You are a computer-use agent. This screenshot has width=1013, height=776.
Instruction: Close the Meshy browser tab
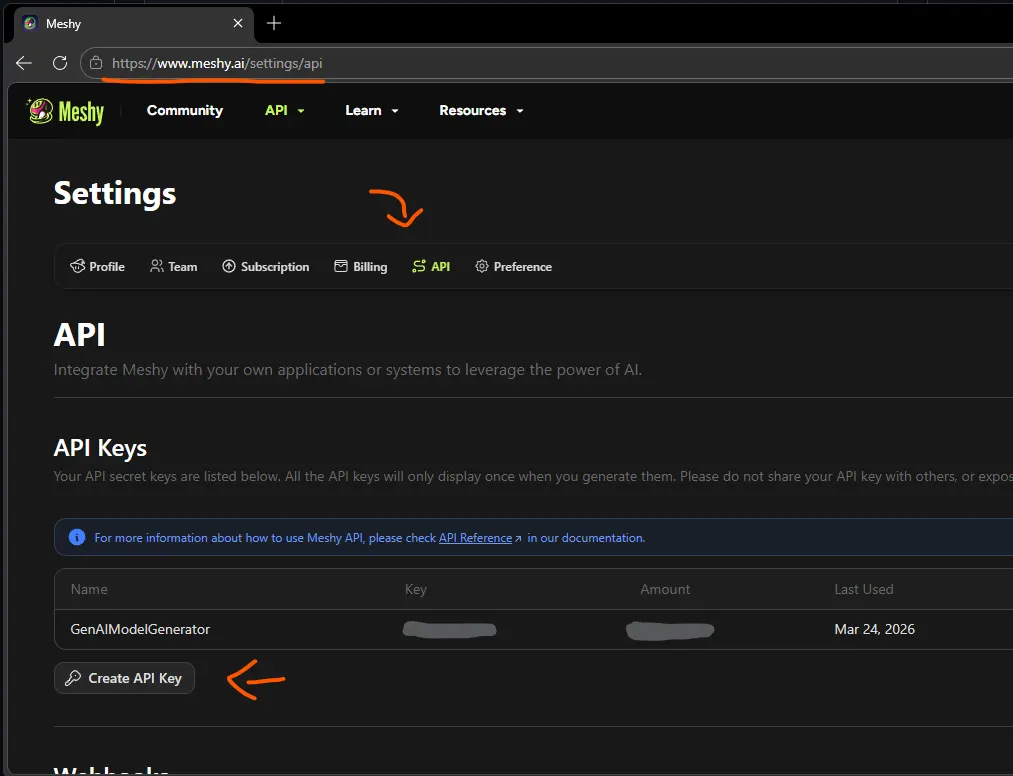238,23
